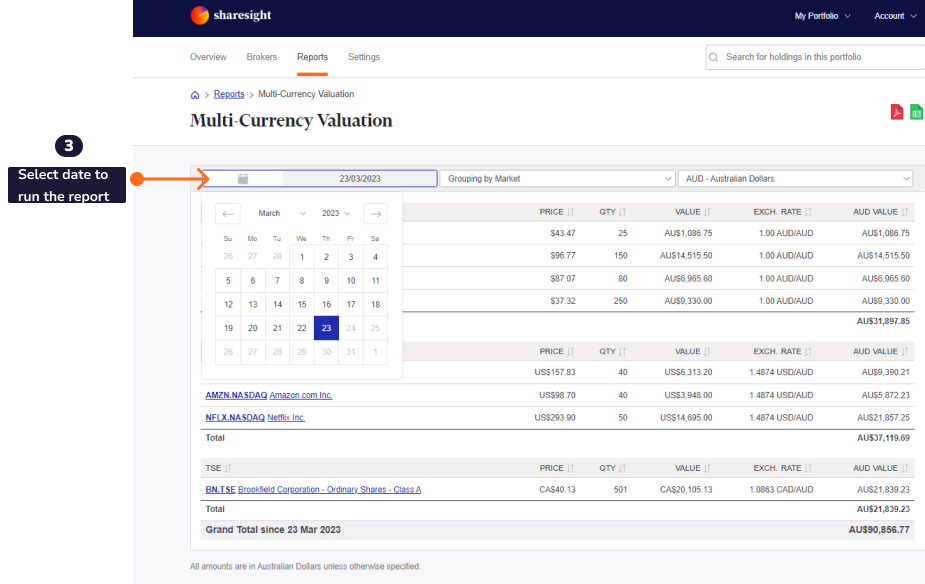Select March 15 in calendar

point(302,304)
